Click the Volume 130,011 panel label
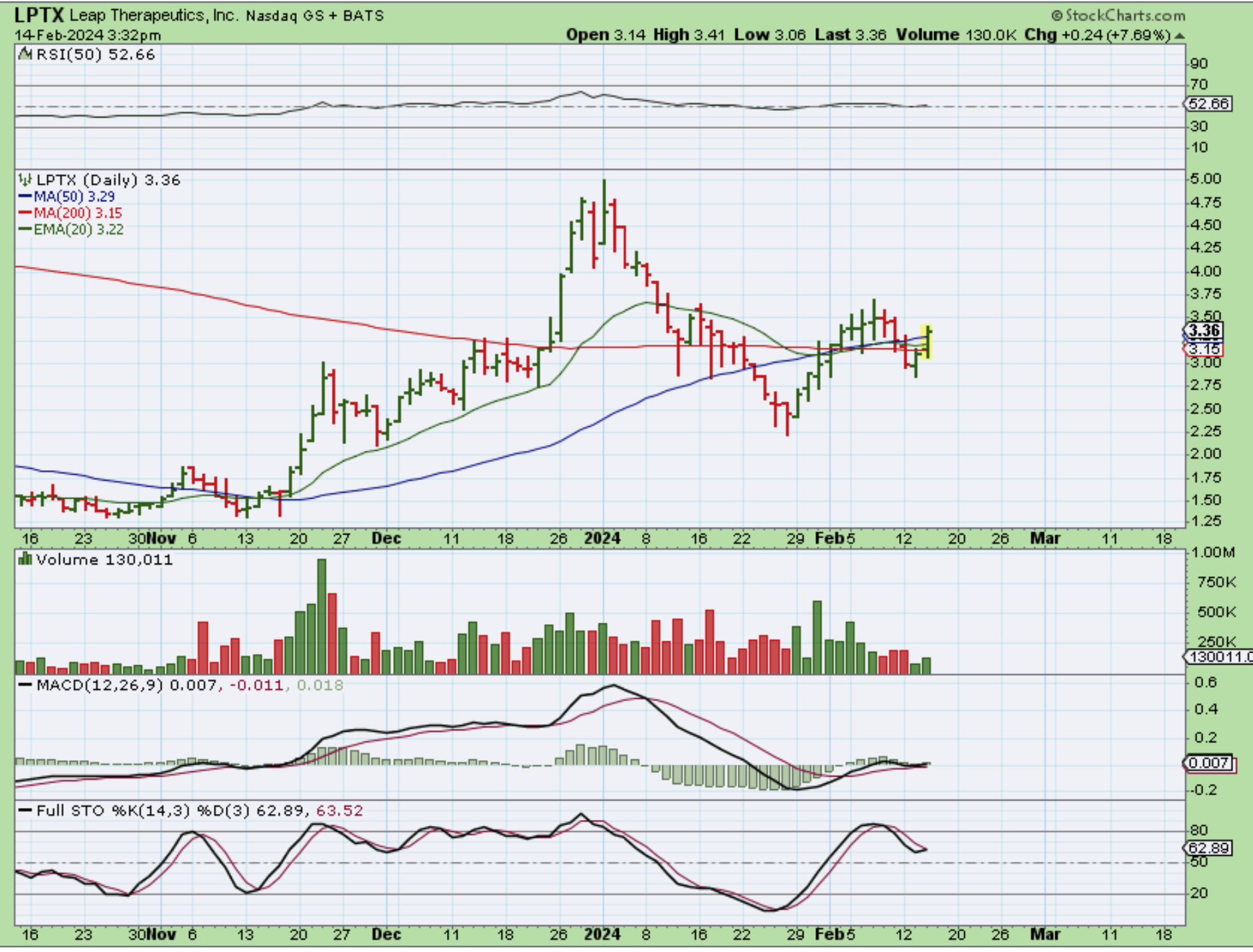The width and height of the screenshot is (1253, 952). coord(104,560)
